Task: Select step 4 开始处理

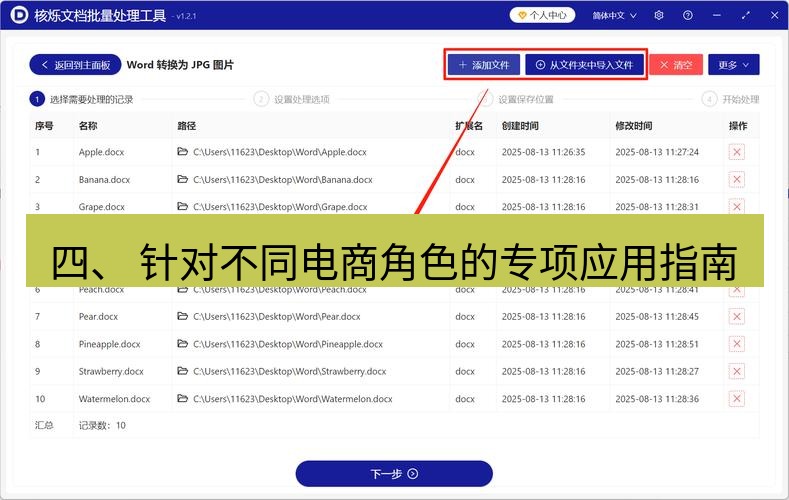Action: (730, 99)
